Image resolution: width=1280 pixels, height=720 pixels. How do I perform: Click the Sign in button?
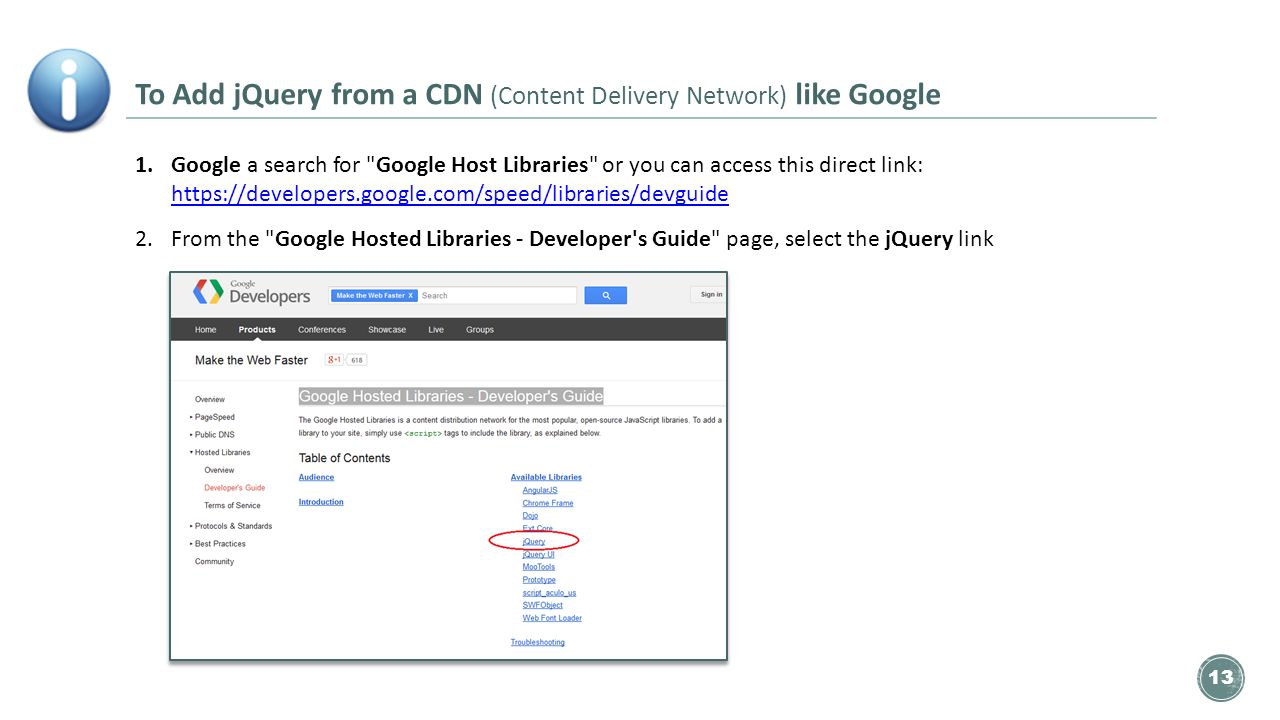point(709,294)
